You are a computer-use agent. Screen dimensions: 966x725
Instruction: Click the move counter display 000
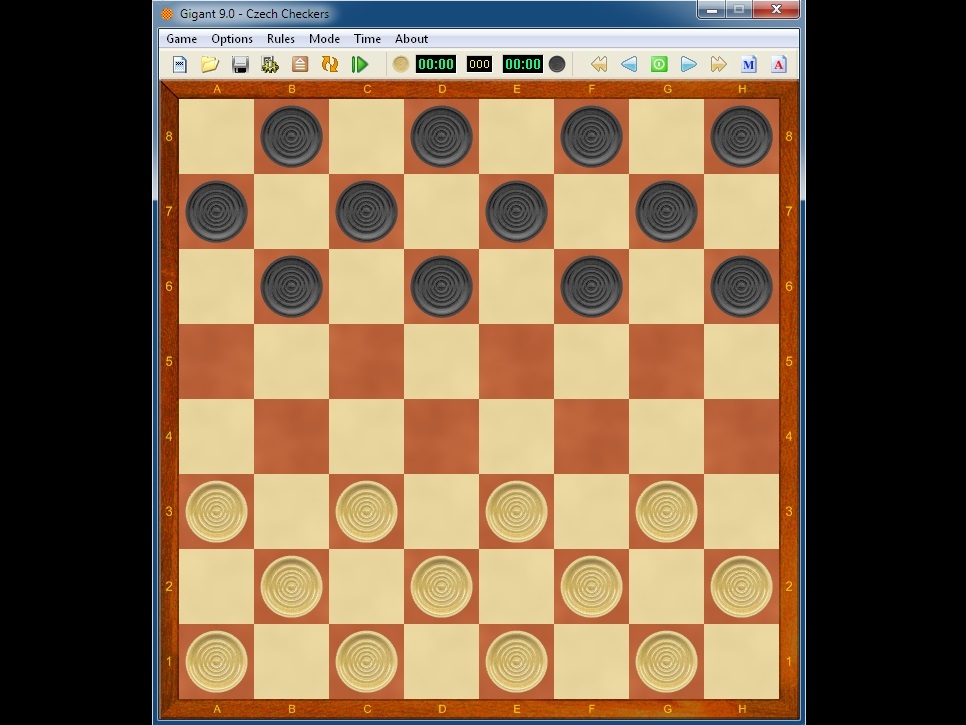[479, 64]
